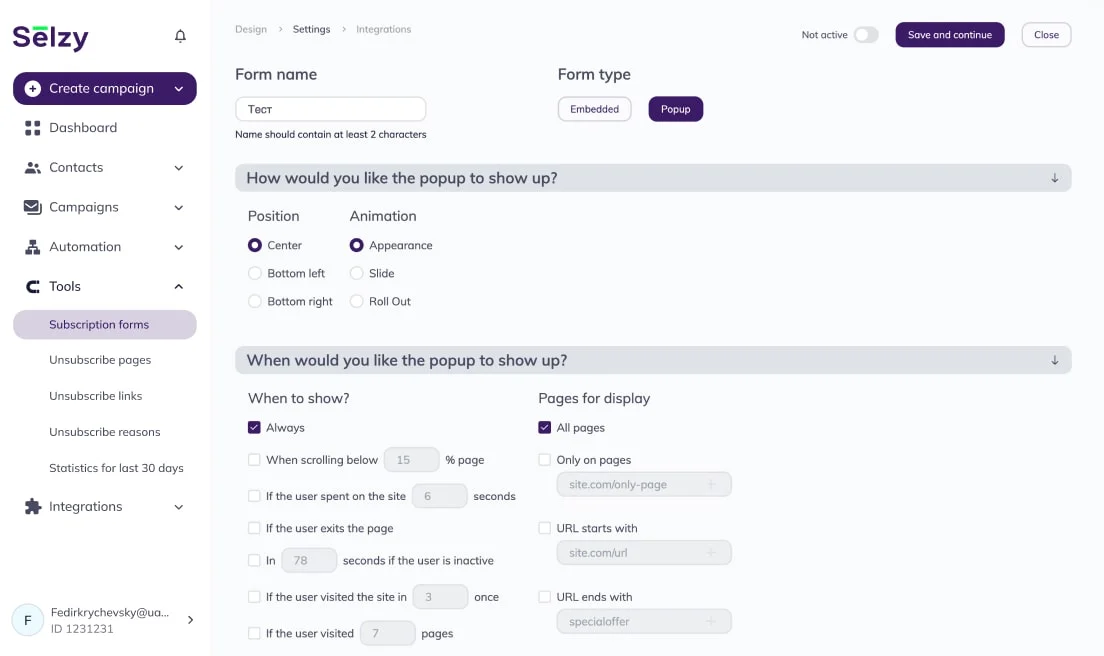Collapse the How would you like the popup section

coord(1054,178)
